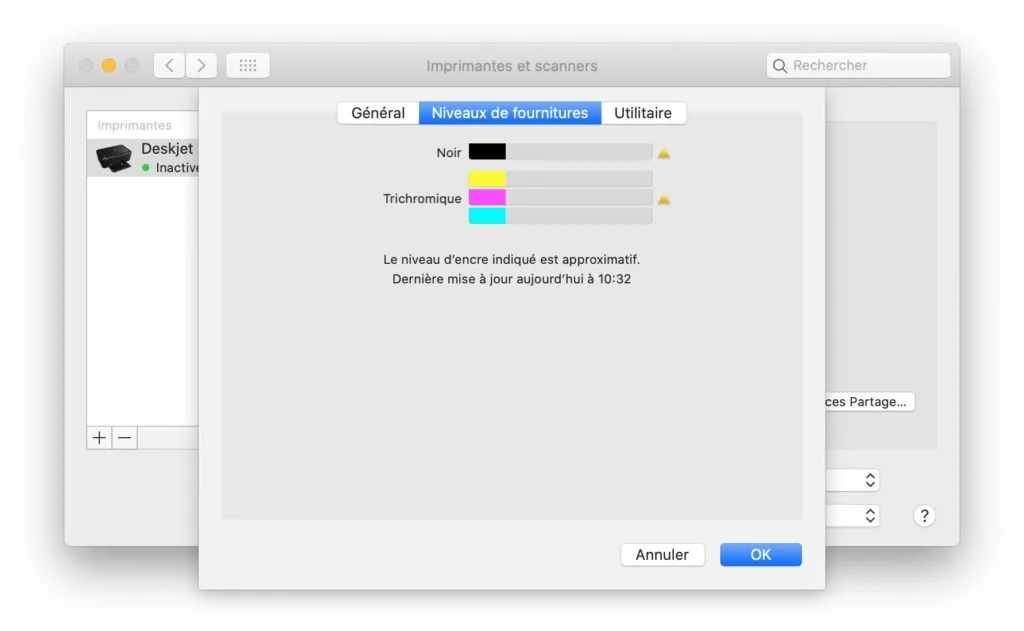This screenshot has width=1024, height=631.
Task: Click the Deskjet printer thumbnail icon
Action: click(114, 158)
